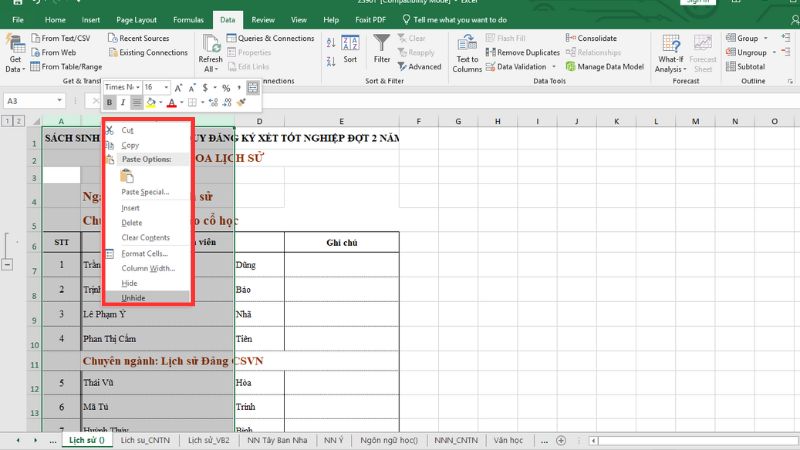Choose Unhide from the context menu
This screenshot has width=800, height=450.
pos(133,298)
